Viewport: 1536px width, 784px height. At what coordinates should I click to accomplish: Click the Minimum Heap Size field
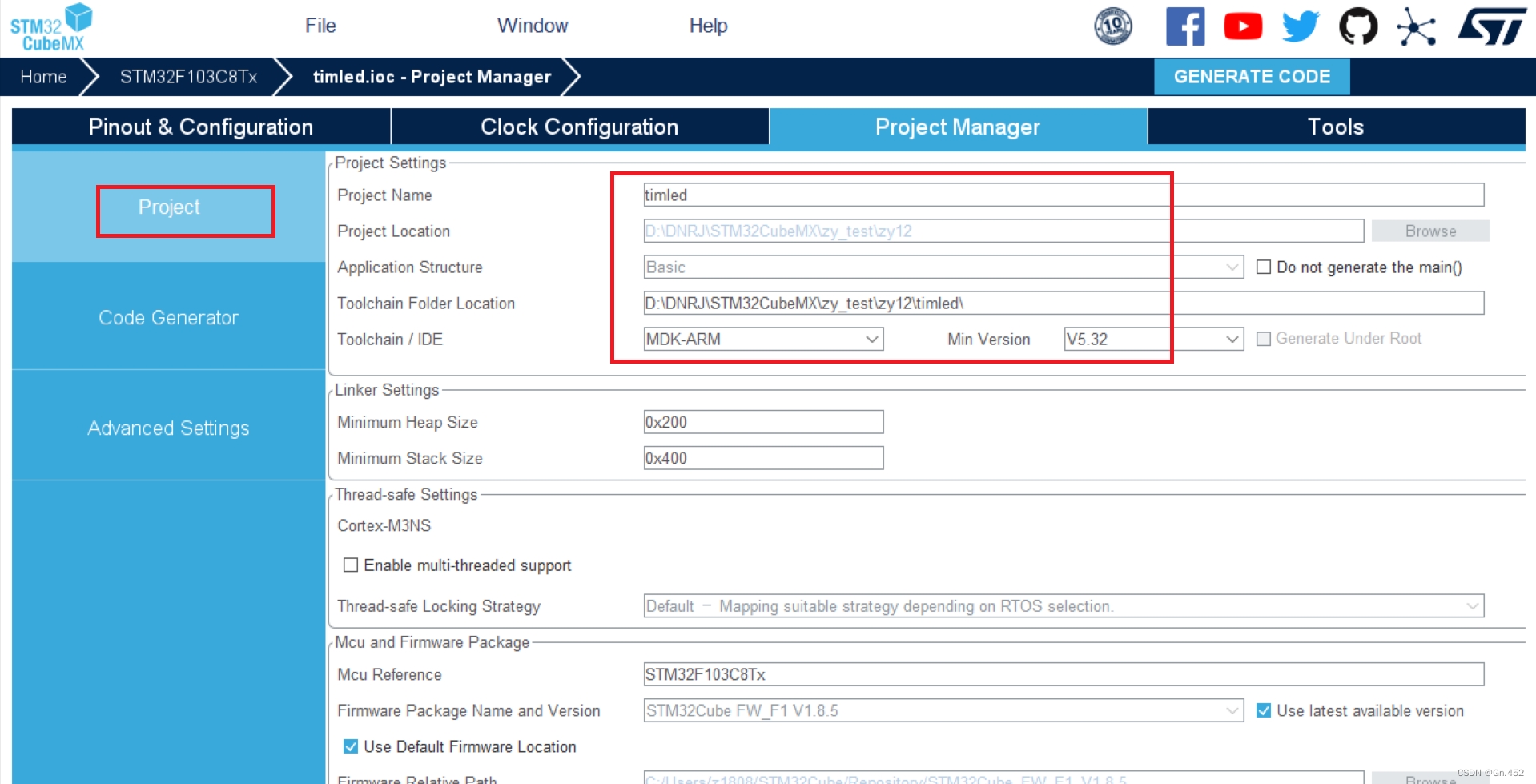coord(763,422)
